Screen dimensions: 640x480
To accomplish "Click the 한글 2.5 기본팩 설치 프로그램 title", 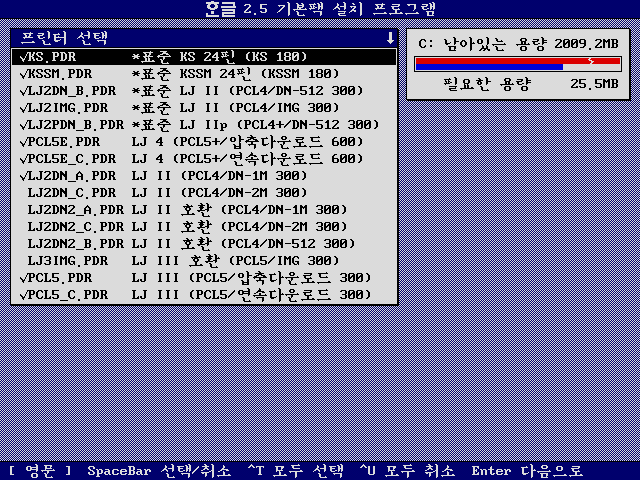I will tap(320, 9).
